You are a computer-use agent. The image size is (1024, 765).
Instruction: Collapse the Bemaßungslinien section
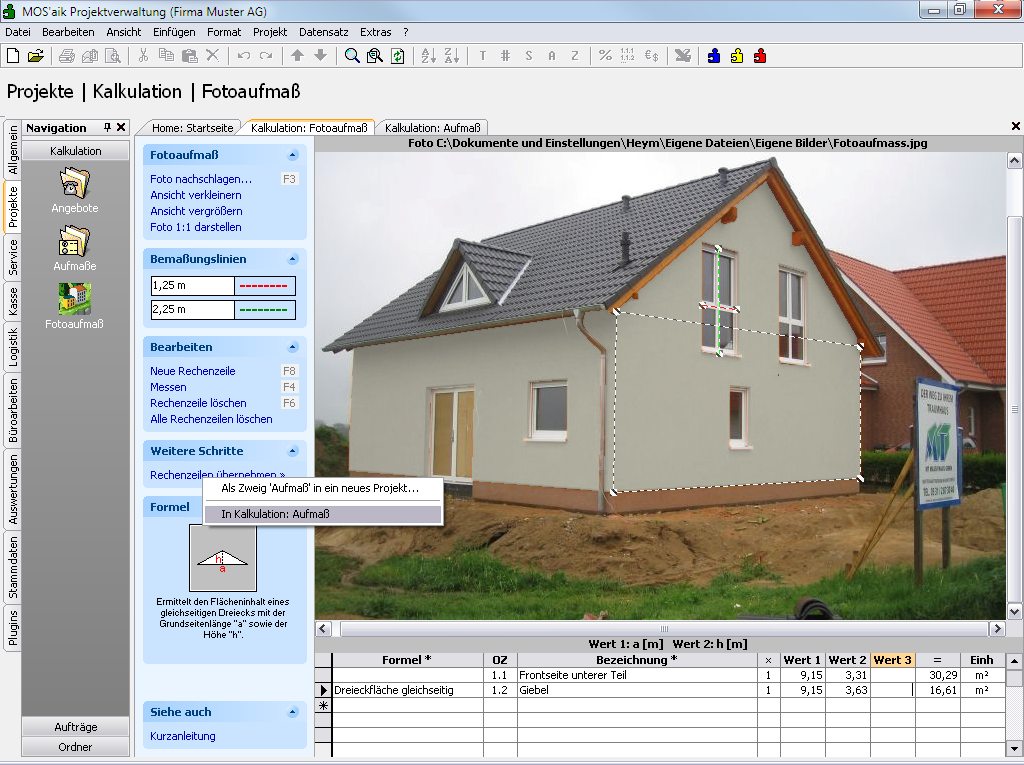293,259
